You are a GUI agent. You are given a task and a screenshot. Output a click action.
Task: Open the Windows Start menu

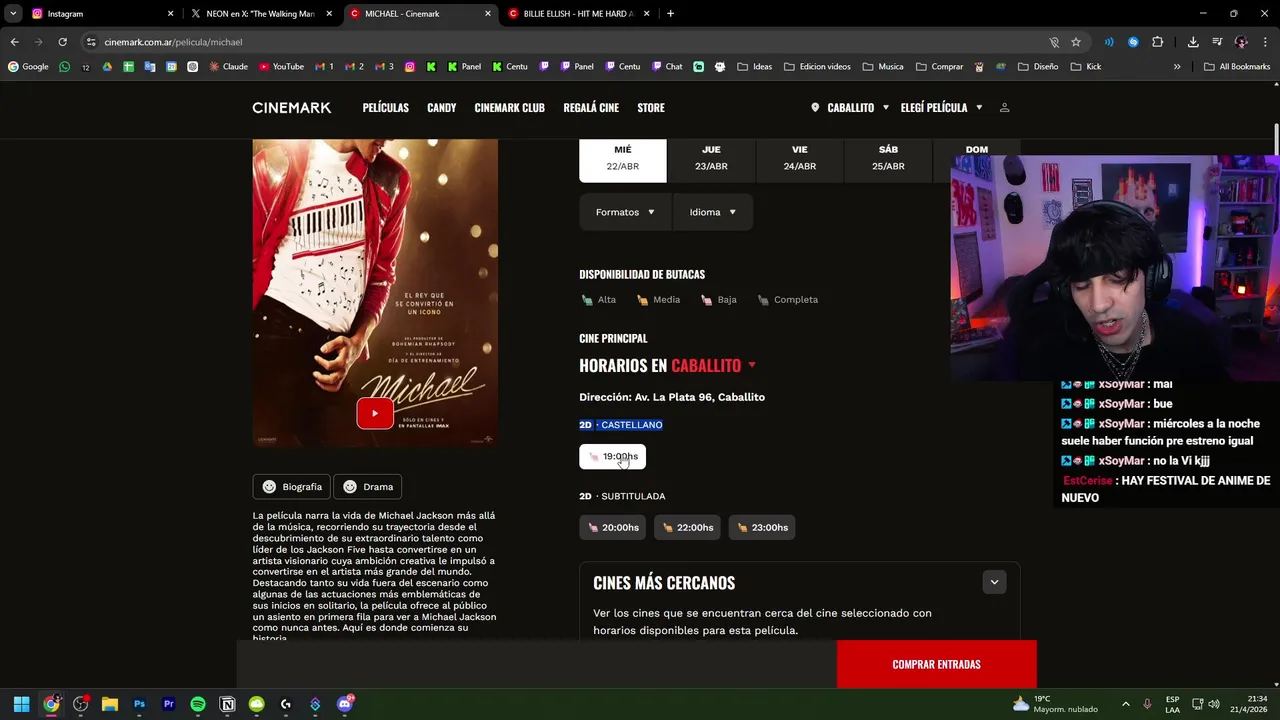click(21, 704)
